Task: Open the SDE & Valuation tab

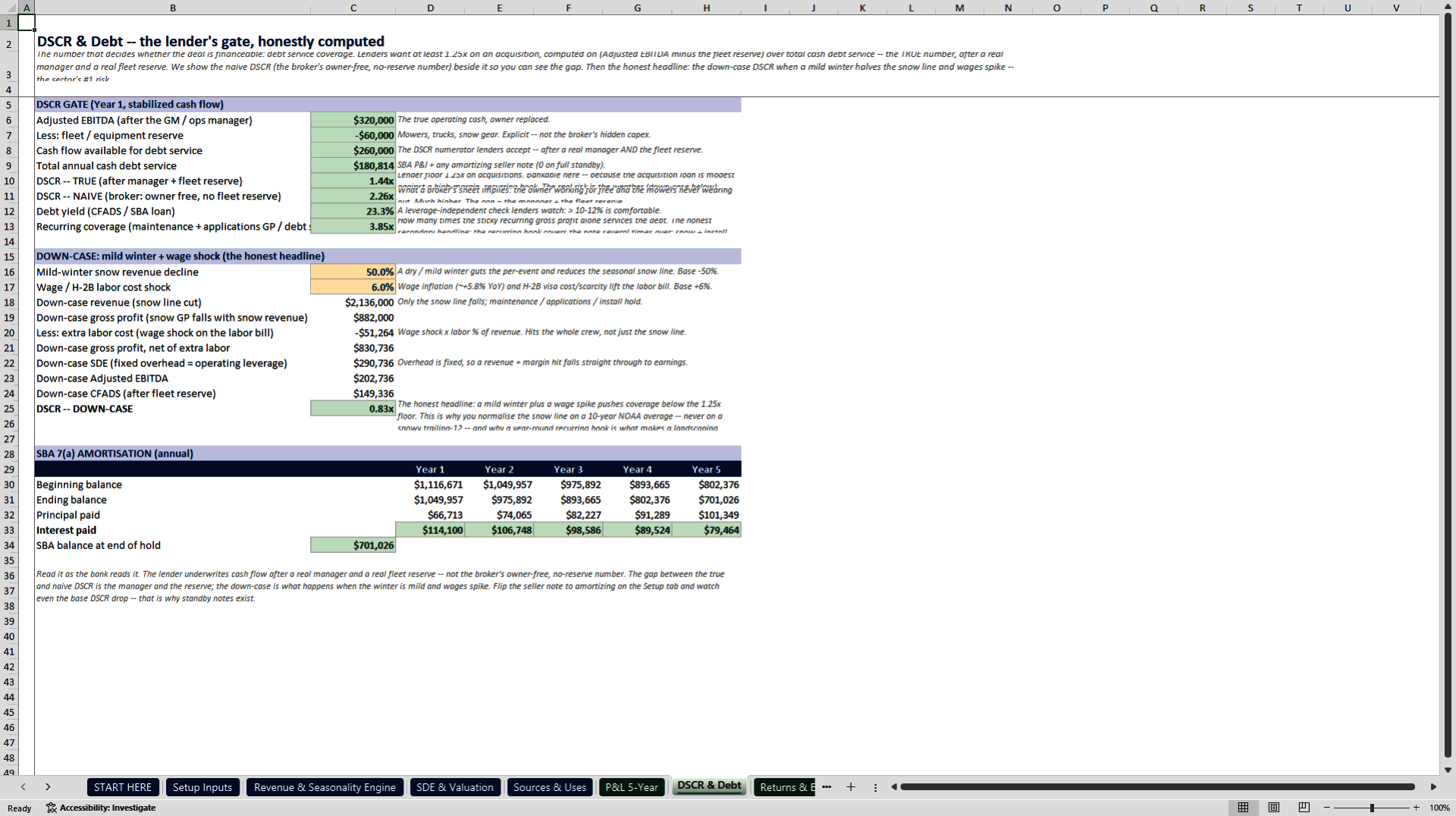Action: tap(455, 787)
